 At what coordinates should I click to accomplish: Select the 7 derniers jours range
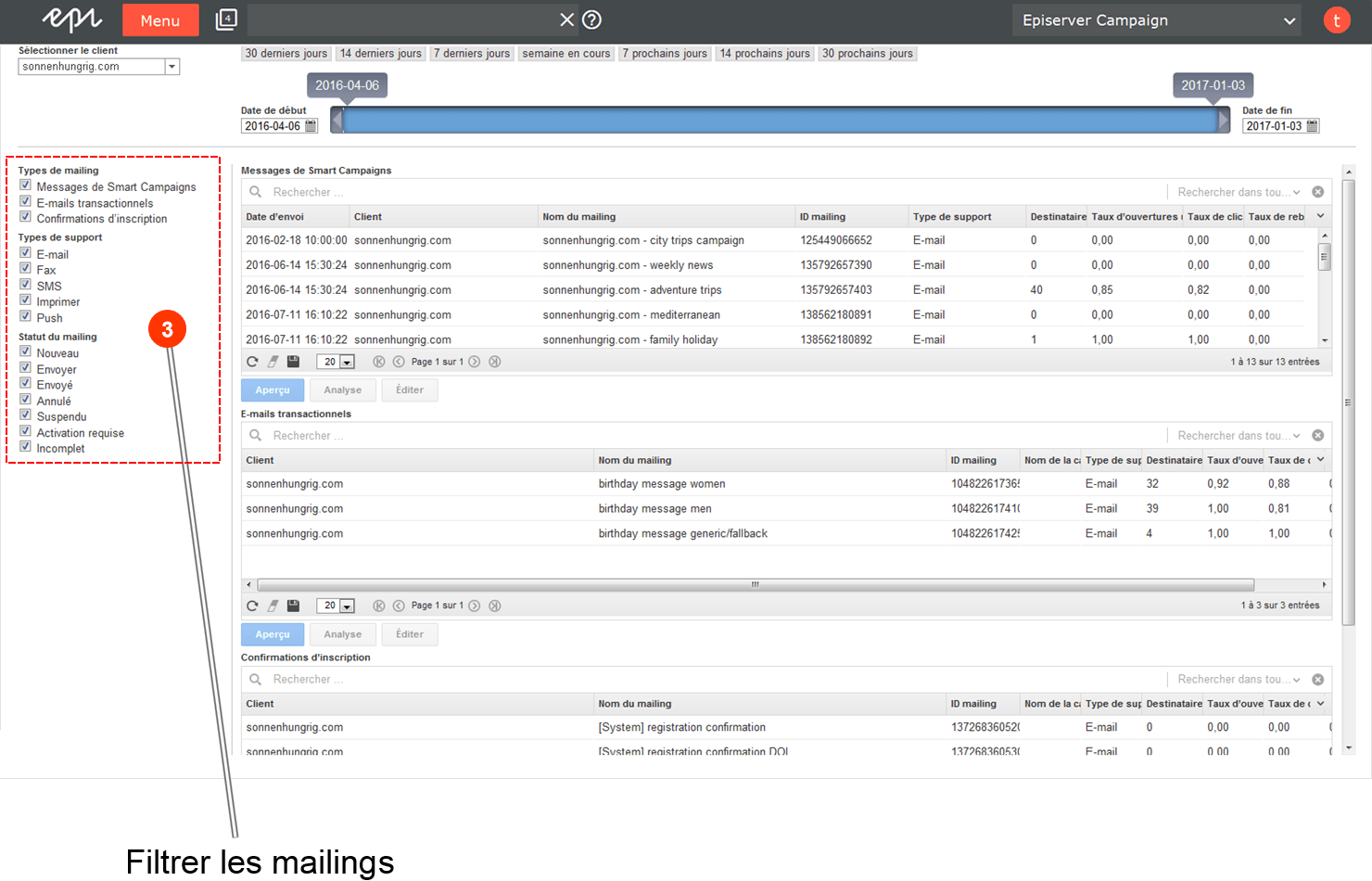coord(471,54)
